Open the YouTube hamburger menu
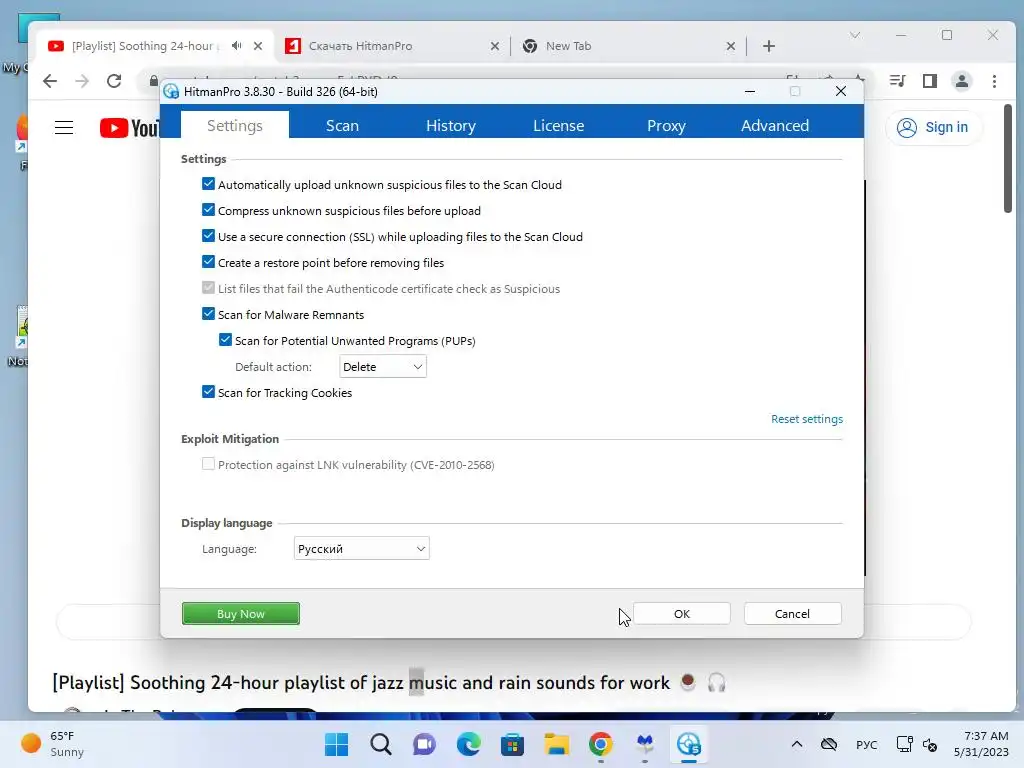 (64, 127)
